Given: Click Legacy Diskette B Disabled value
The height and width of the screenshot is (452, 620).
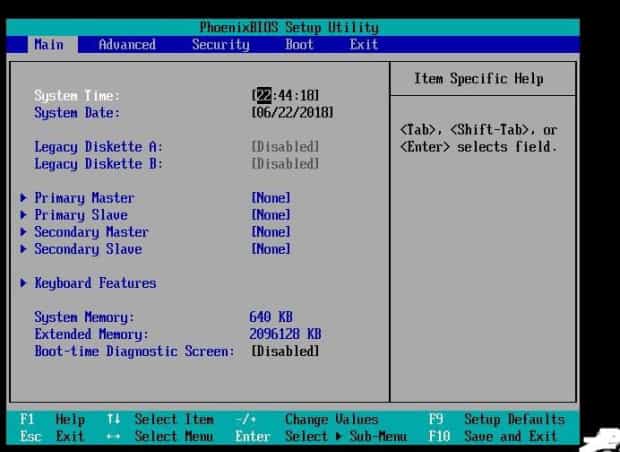Looking at the screenshot, I should coord(285,164).
